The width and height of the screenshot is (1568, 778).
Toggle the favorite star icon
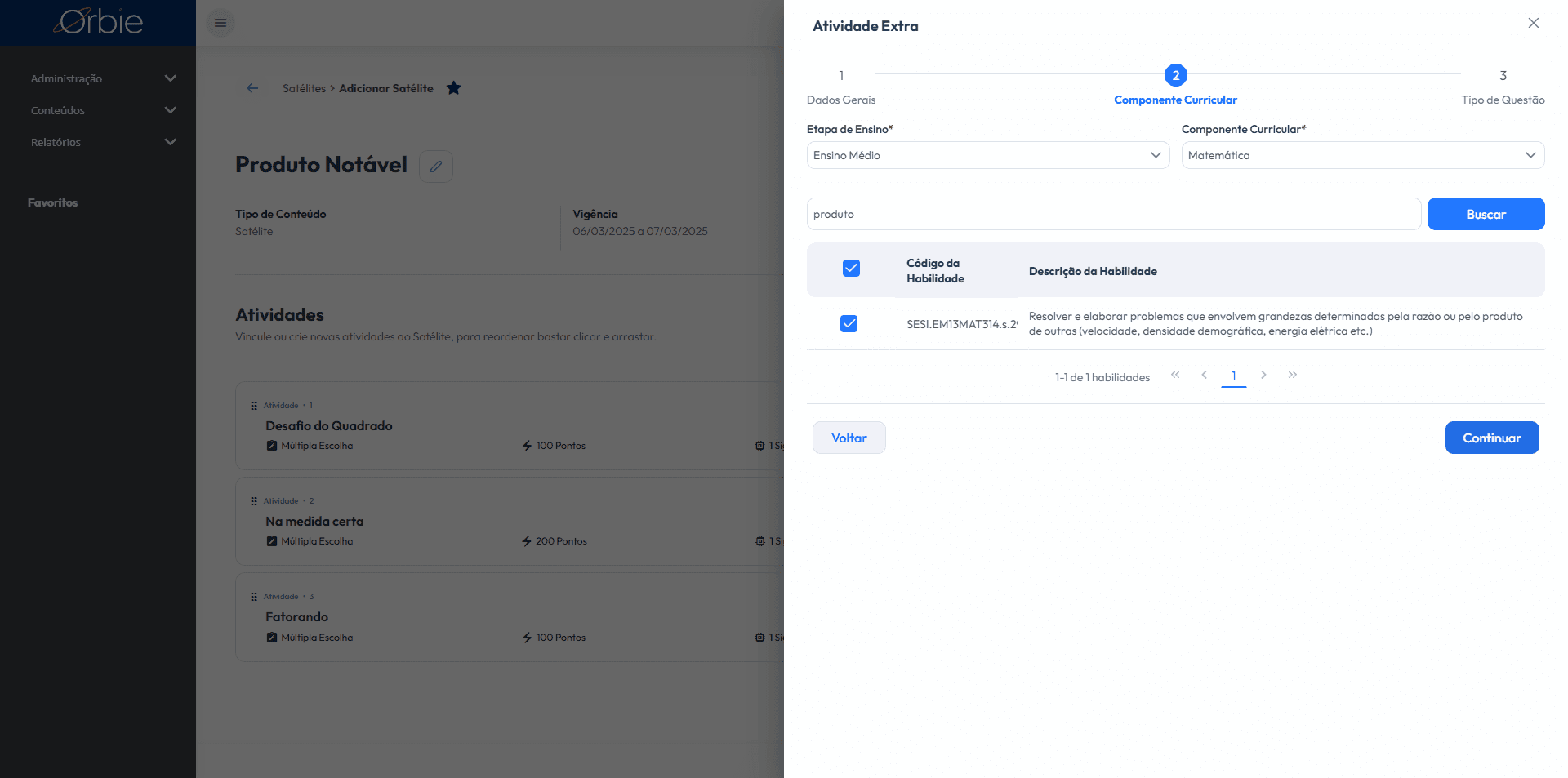click(454, 88)
